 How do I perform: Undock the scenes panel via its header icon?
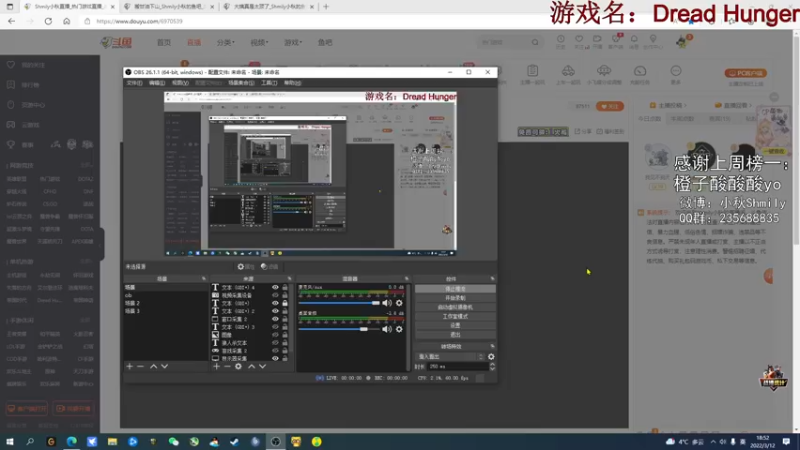click(204, 279)
